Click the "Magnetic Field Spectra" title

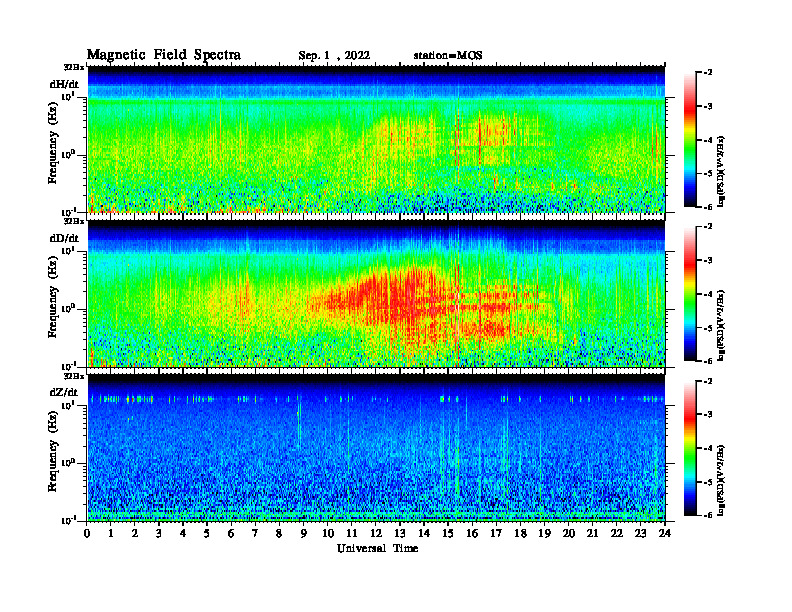tap(164, 55)
